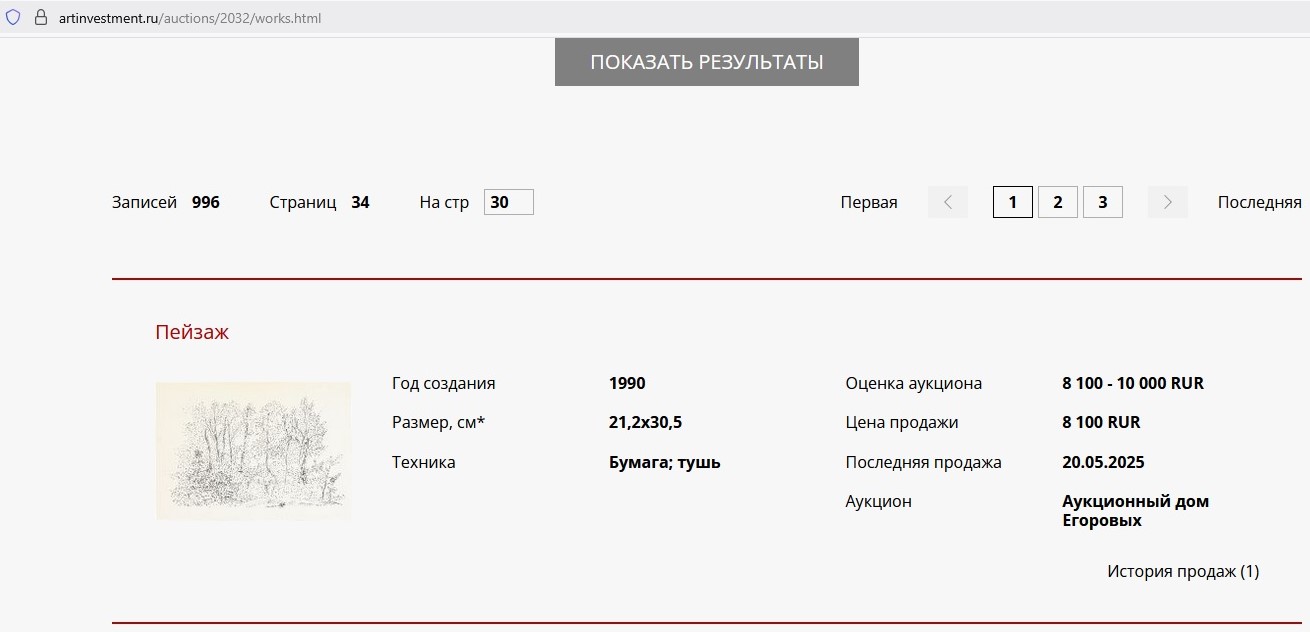1310x632 pixels.
Task: Jump to first page via Первая
Action: click(x=868, y=202)
